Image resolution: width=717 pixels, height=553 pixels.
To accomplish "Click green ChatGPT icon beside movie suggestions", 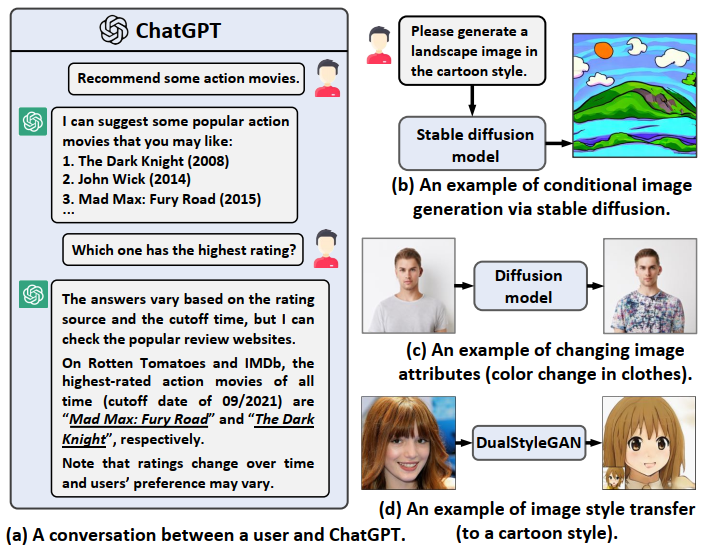I will (33, 122).
